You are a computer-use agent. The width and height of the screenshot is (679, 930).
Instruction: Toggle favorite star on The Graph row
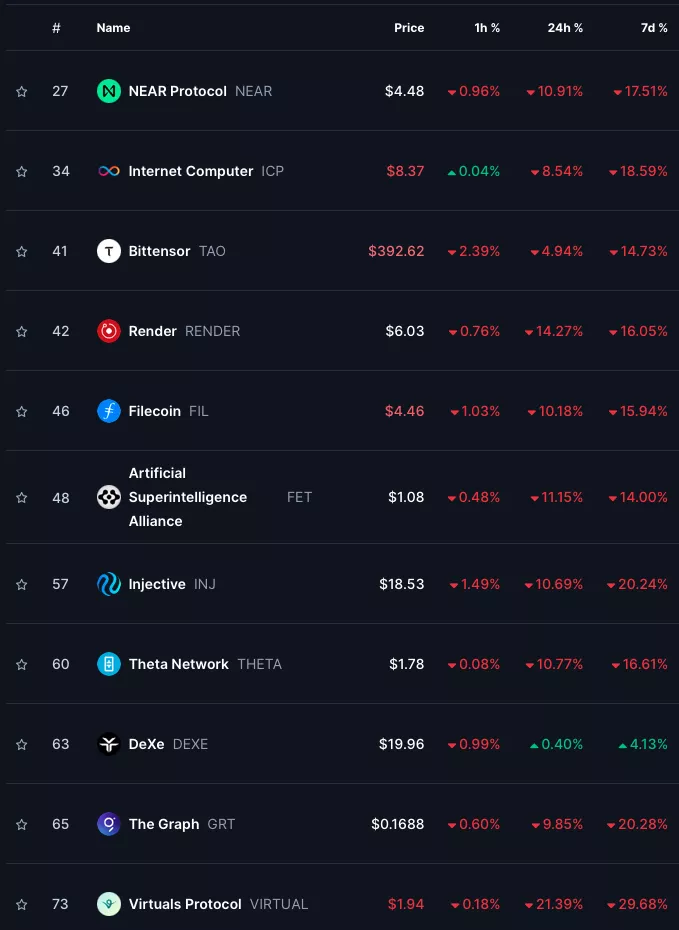[22, 825]
